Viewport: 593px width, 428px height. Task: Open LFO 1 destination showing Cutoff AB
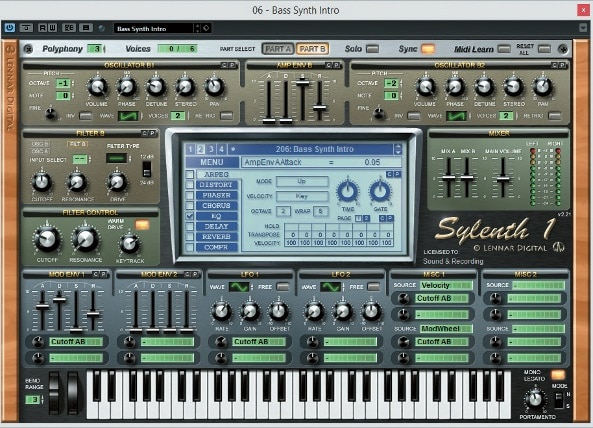(x=259, y=342)
